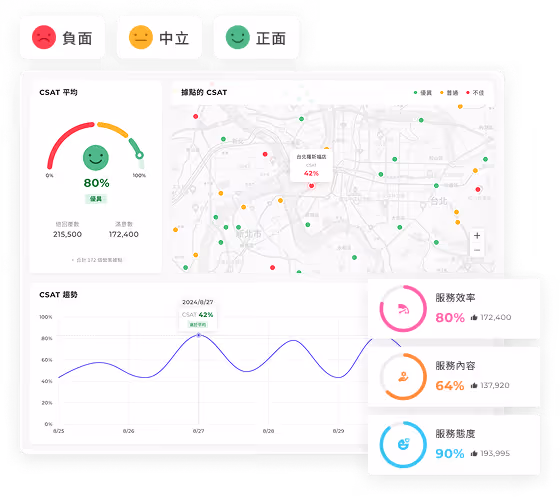The height and width of the screenshot is (499, 560).
Task: Click thumbs-up icon beside 193,995
Action: point(474,453)
